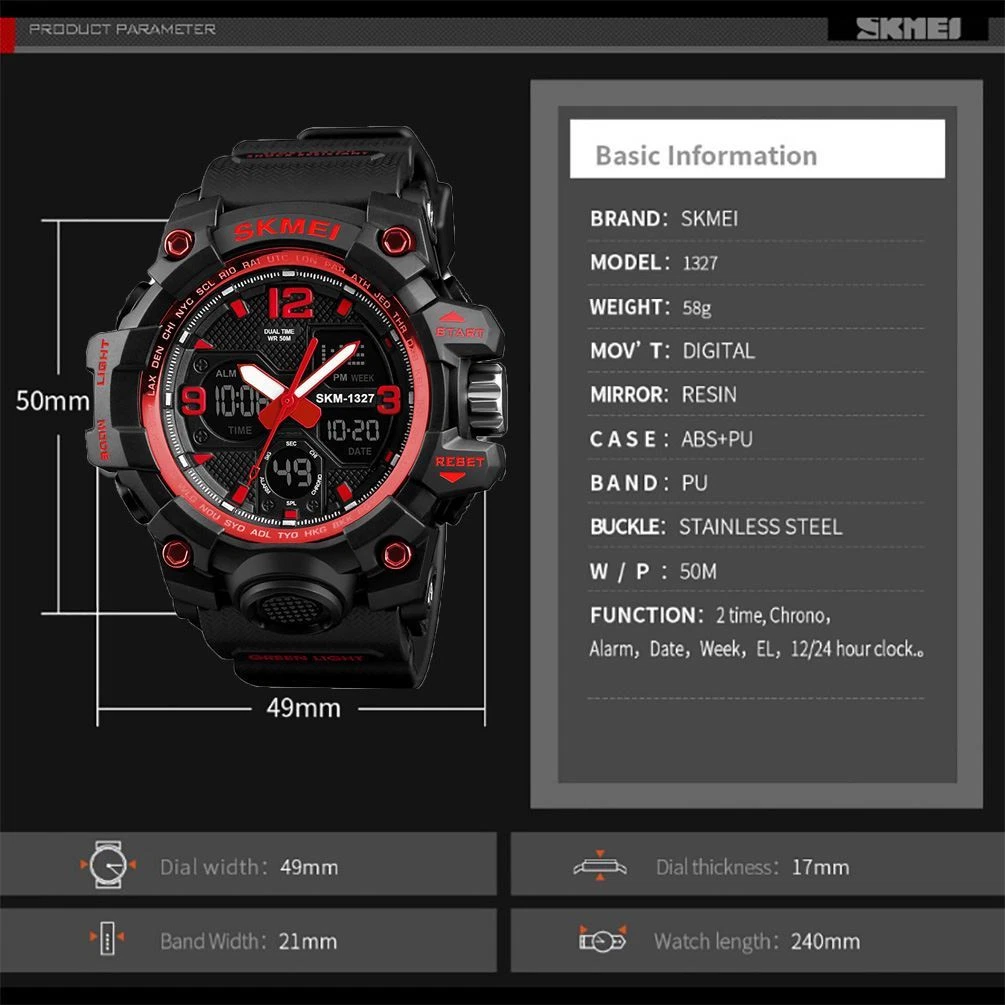Click the MODE button on the watch

pos(103,440)
